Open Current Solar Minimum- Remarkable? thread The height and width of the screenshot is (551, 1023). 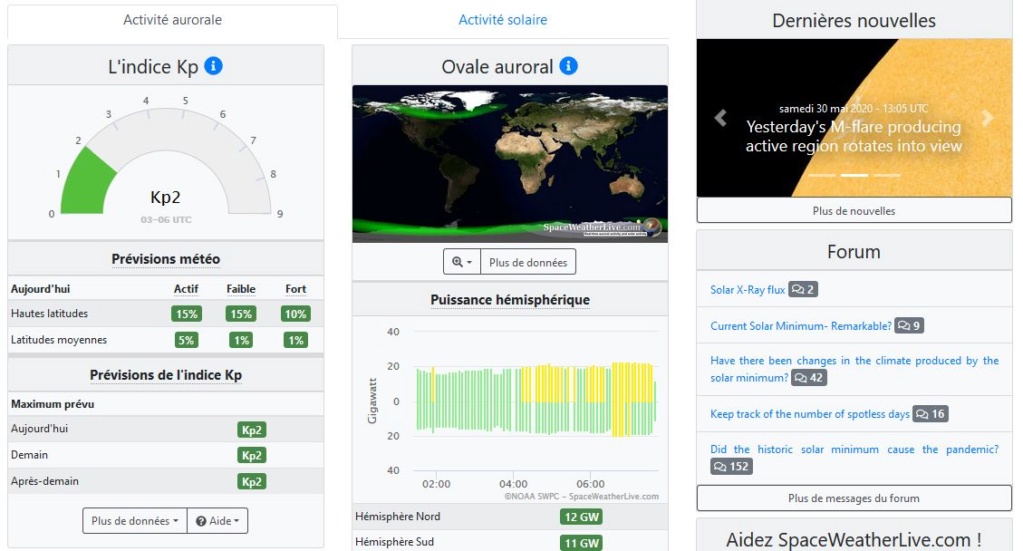pos(801,325)
